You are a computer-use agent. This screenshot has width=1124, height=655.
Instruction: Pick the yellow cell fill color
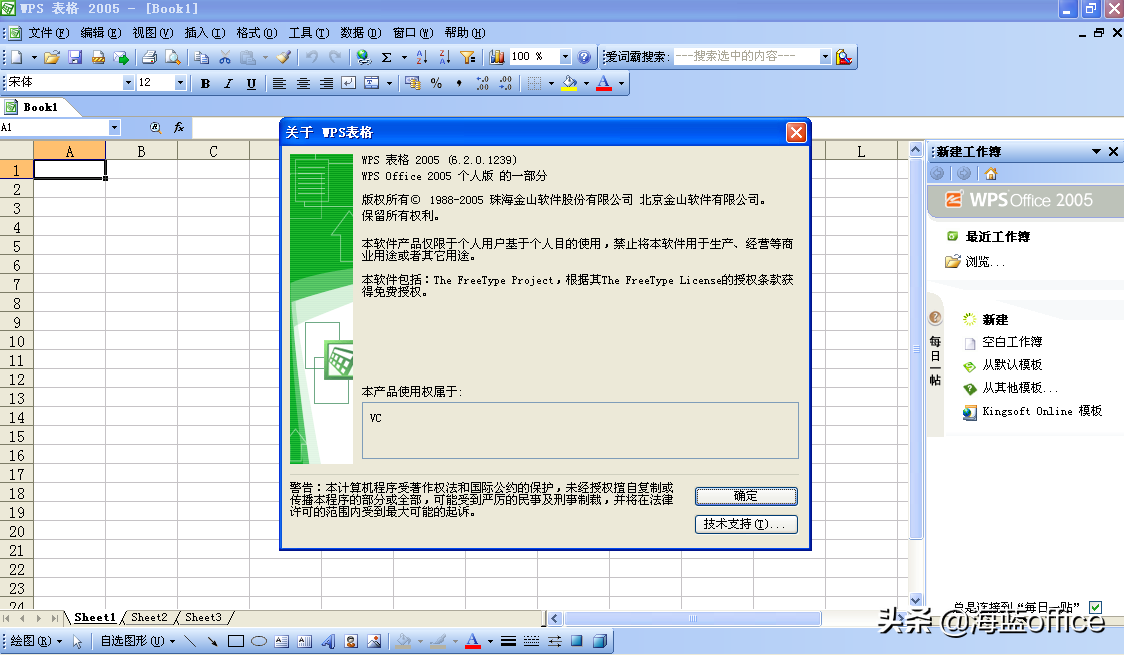569,83
